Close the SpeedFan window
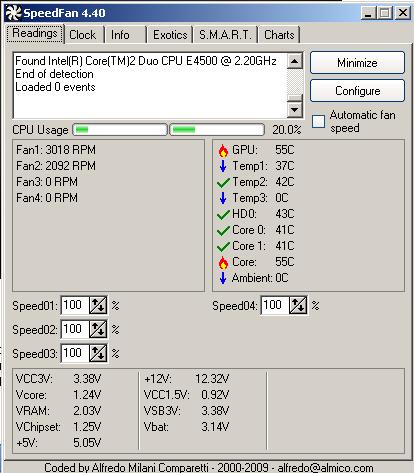This screenshot has height=473, width=414. pos(403,13)
